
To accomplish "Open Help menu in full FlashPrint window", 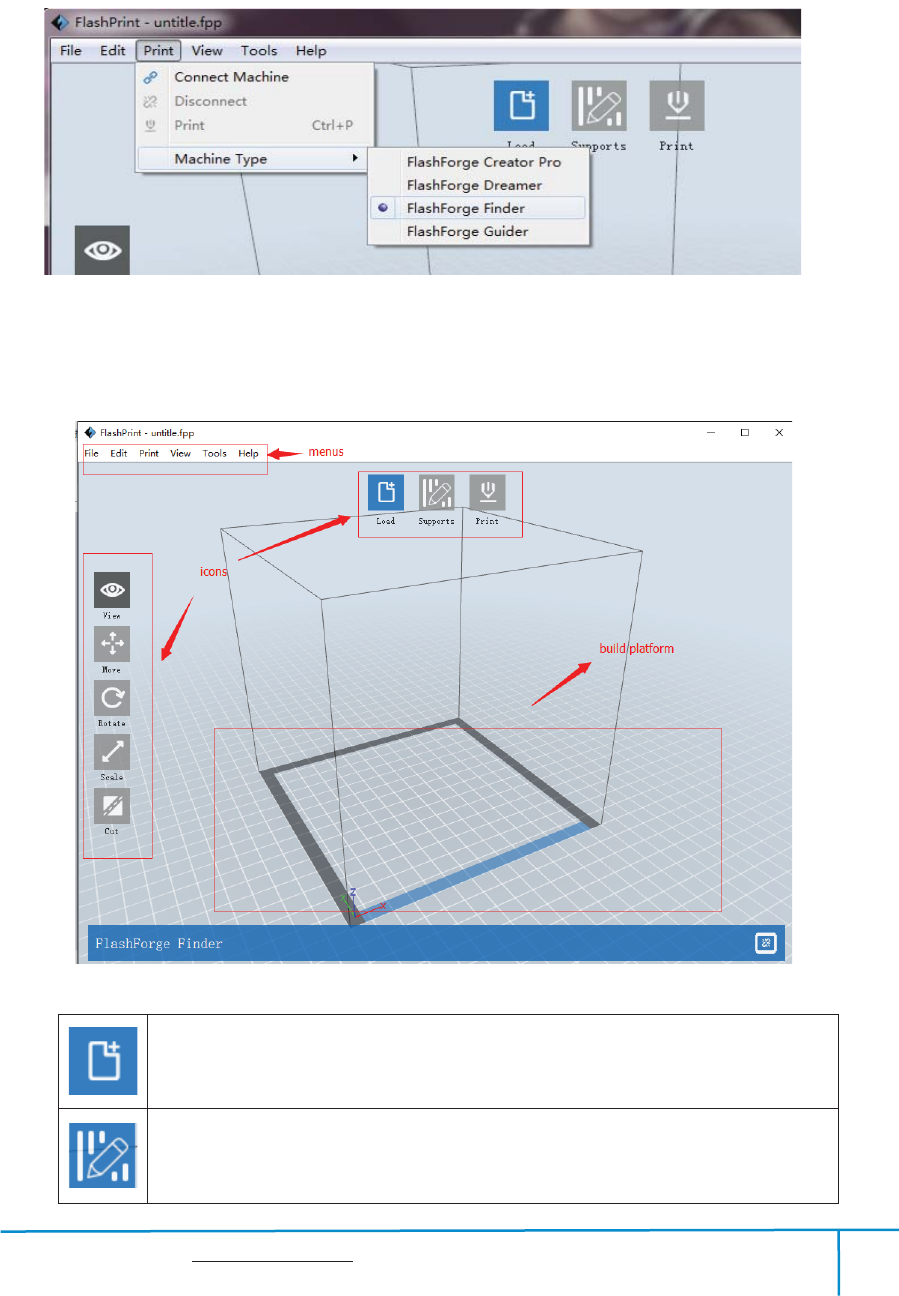I will [x=248, y=454].
